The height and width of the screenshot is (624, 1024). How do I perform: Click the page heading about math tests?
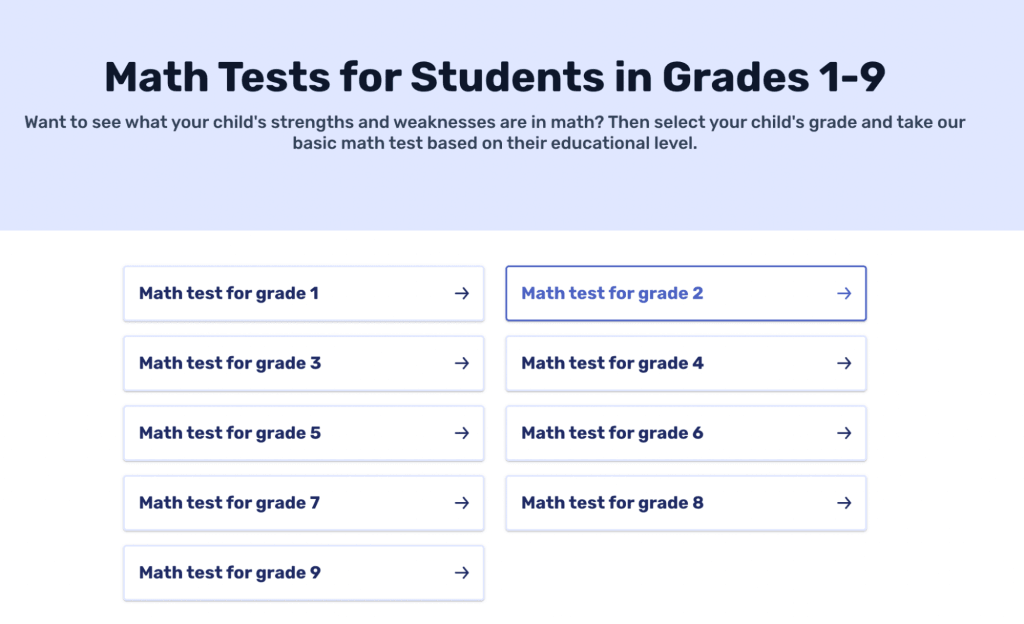pyautogui.click(x=511, y=76)
